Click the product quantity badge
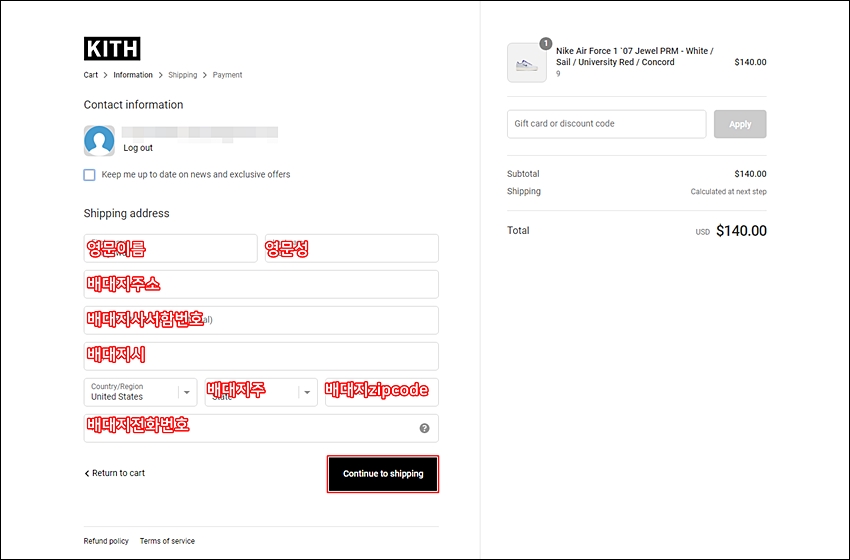Image resolution: width=850 pixels, height=560 pixels. pos(546,43)
